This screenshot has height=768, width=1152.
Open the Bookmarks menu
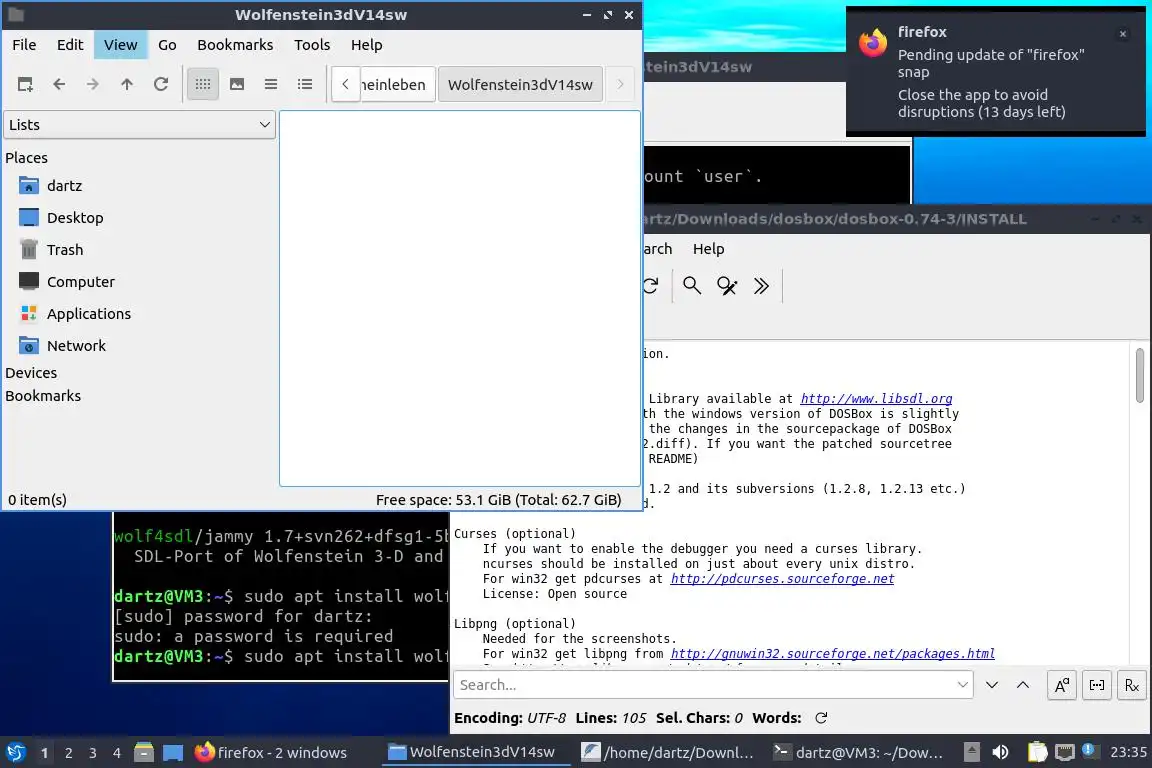pyautogui.click(x=235, y=45)
